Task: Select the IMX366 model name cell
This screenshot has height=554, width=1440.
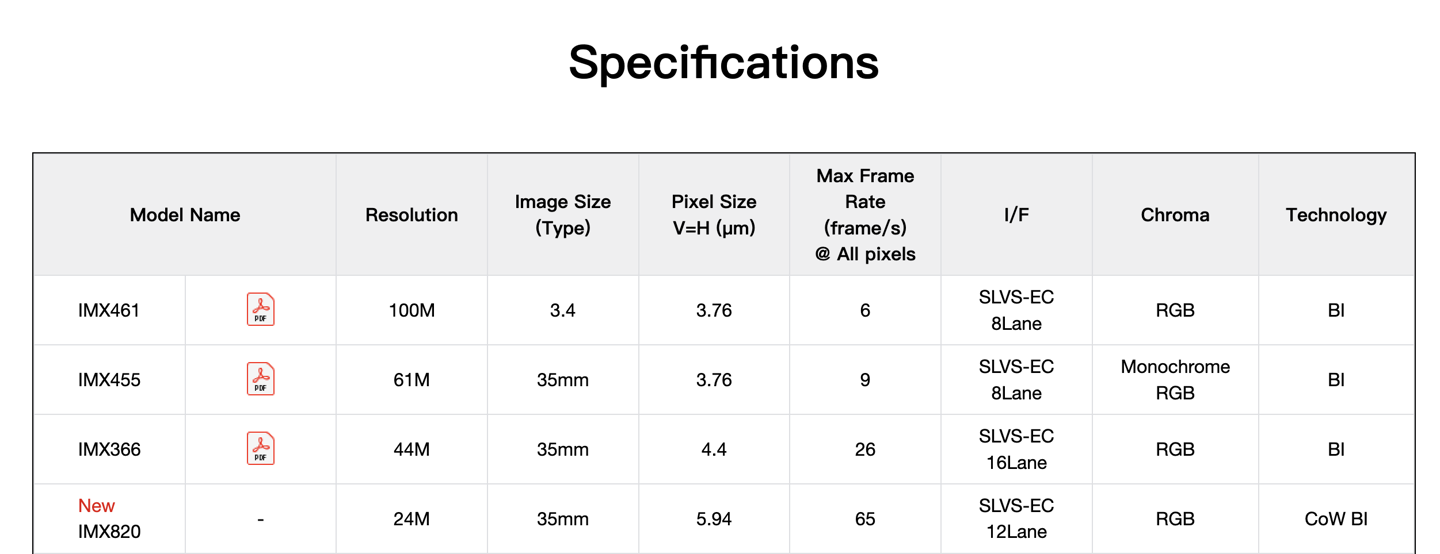Action: pos(109,450)
